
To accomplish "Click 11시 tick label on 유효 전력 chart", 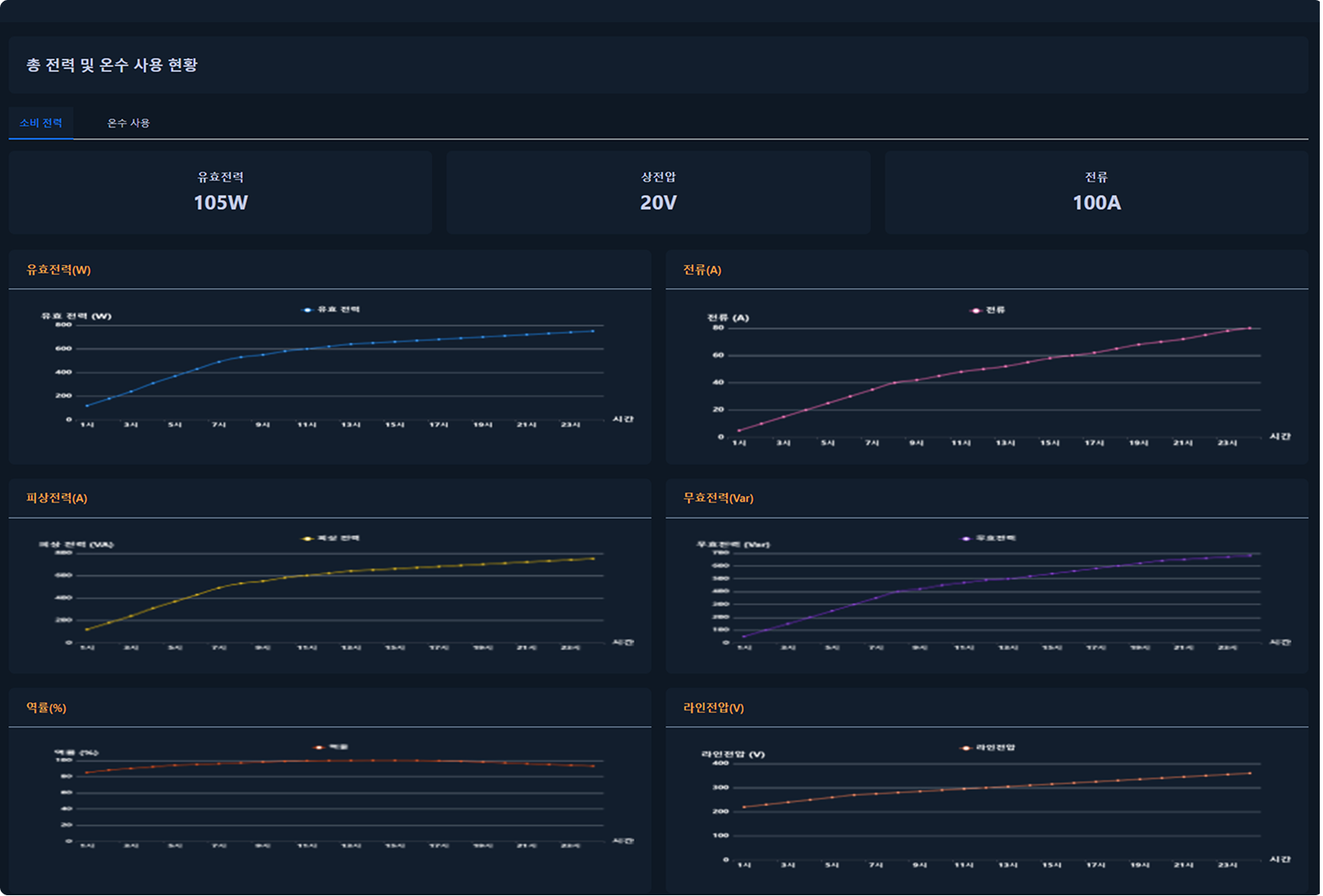I will pos(306,424).
